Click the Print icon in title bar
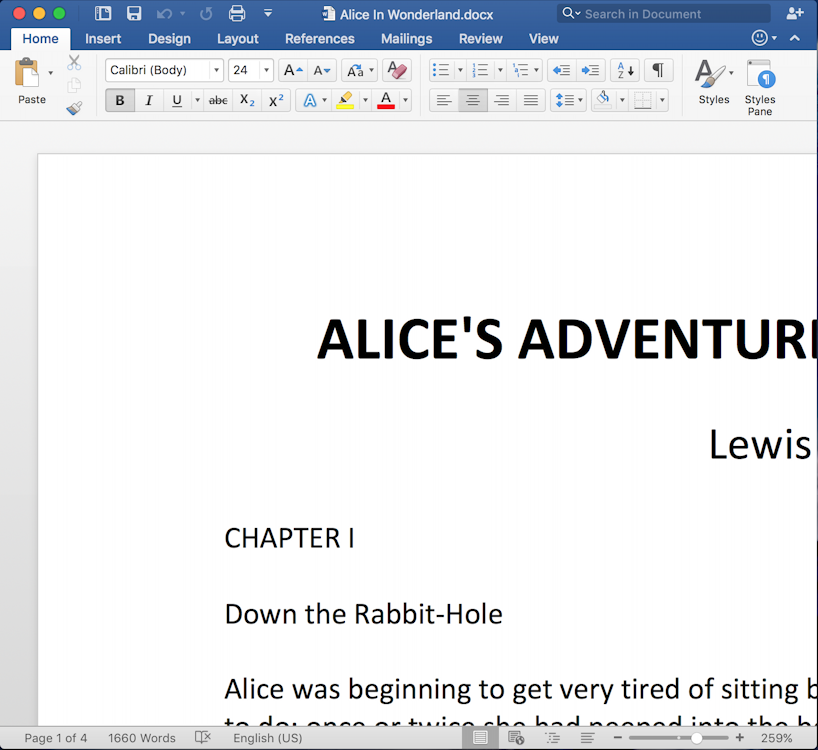The width and height of the screenshot is (818, 750). [x=237, y=13]
